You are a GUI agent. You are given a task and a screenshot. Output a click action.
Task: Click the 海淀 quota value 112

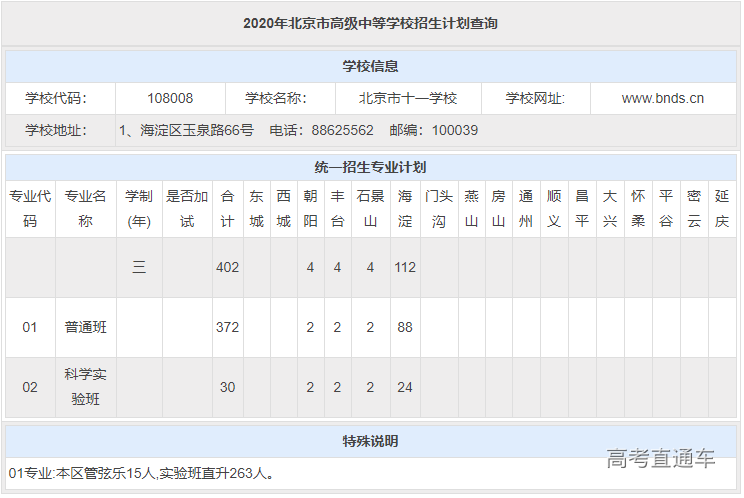[x=405, y=267]
